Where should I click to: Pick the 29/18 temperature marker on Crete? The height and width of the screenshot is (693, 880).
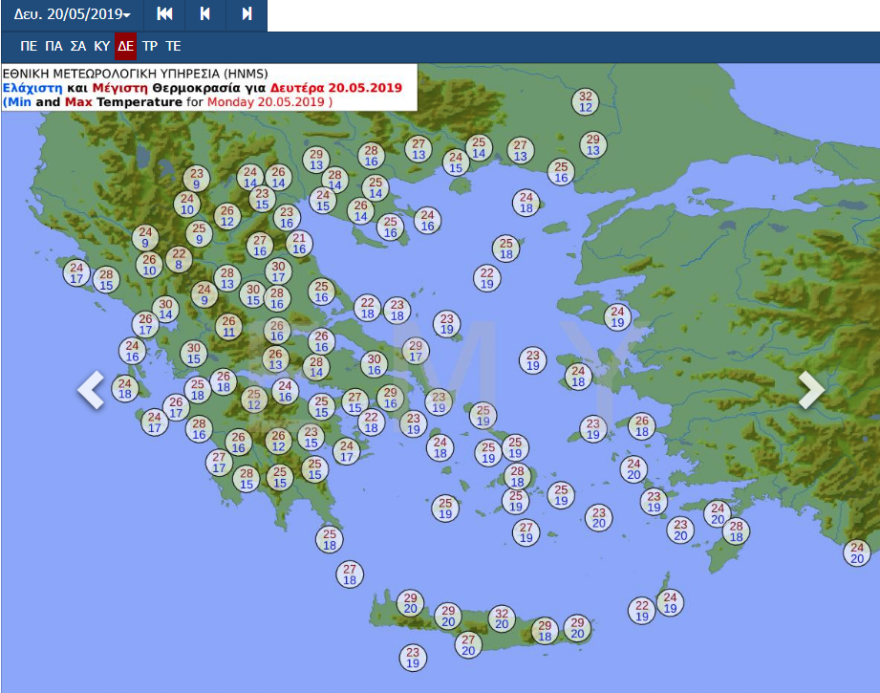pos(544,630)
